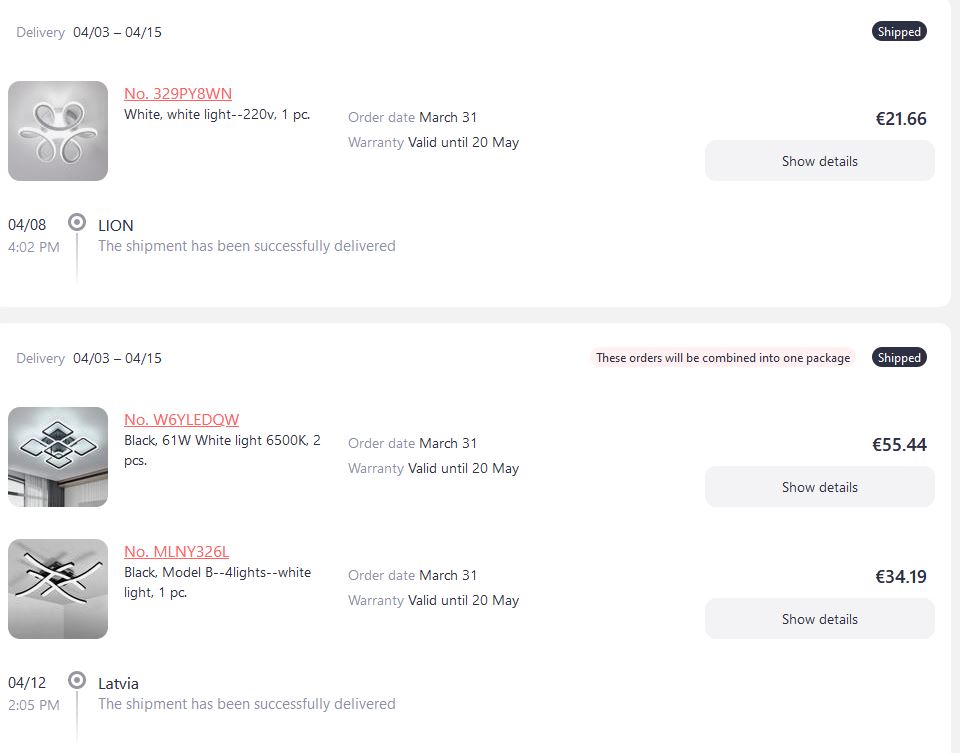Click the combined-into-one-package notice label
Viewport: 960px width, 753px height.
coord(723,358)
